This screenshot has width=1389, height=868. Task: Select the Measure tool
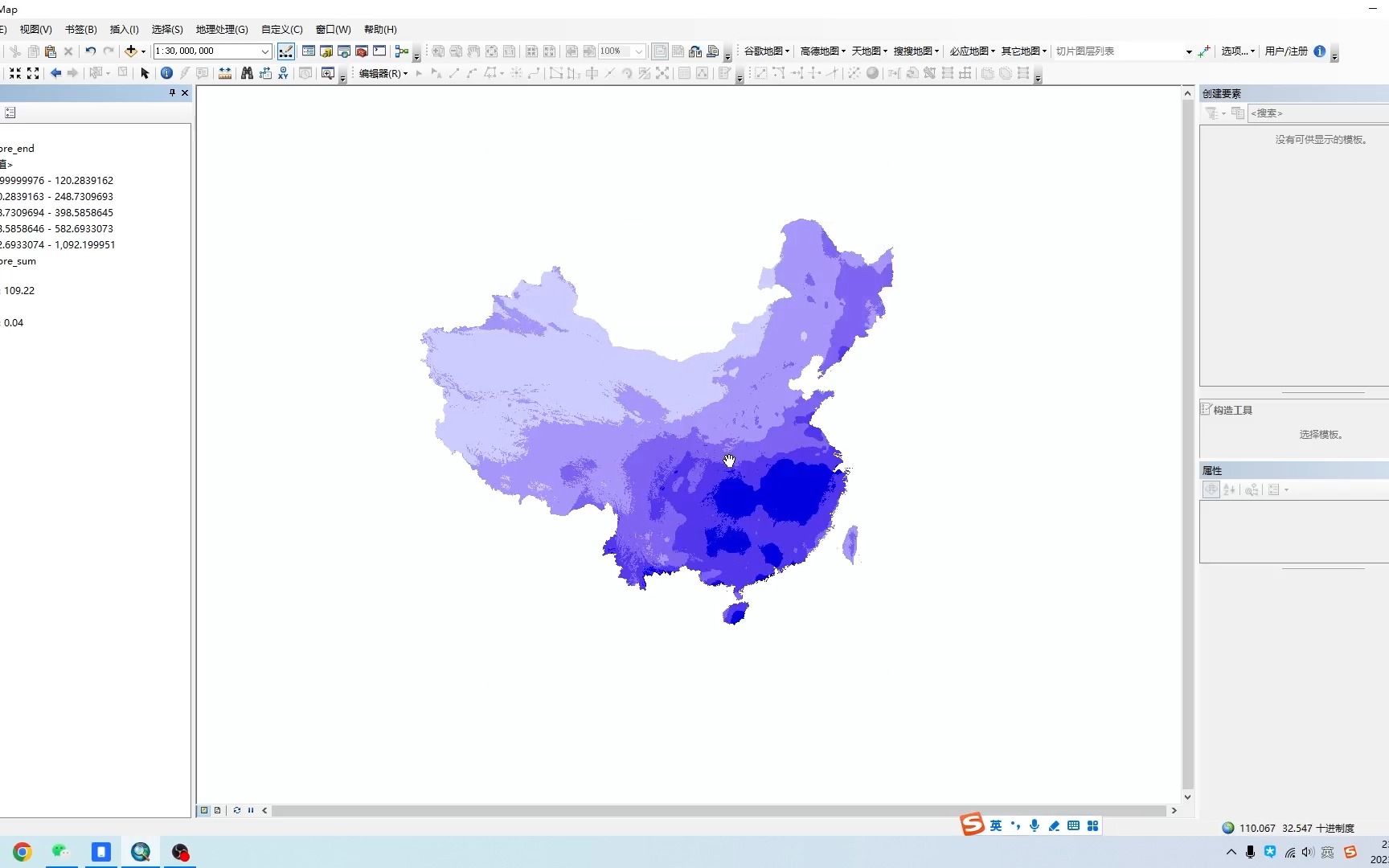click(224, 73)
